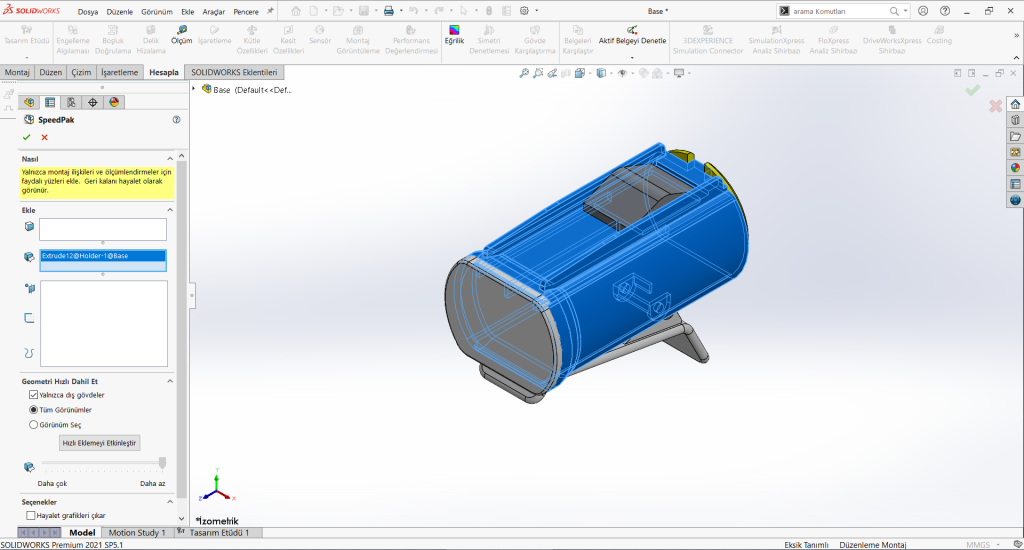Open the Design Library in the task pane

1015,120
